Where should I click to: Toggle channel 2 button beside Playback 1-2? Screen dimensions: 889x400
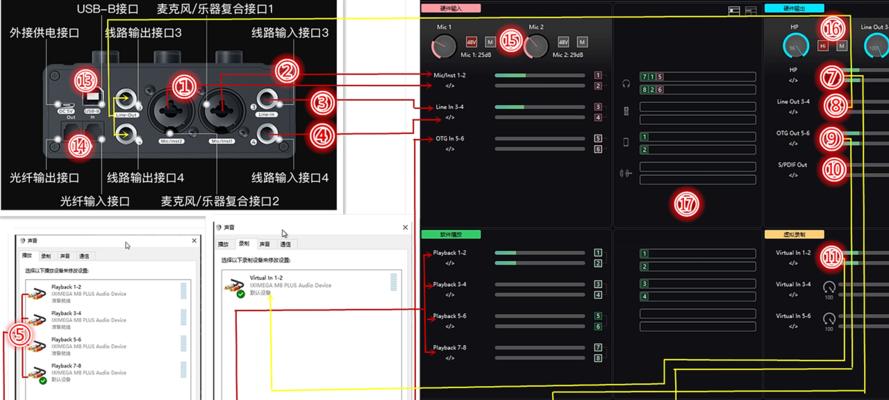click(x=598, y=263)
